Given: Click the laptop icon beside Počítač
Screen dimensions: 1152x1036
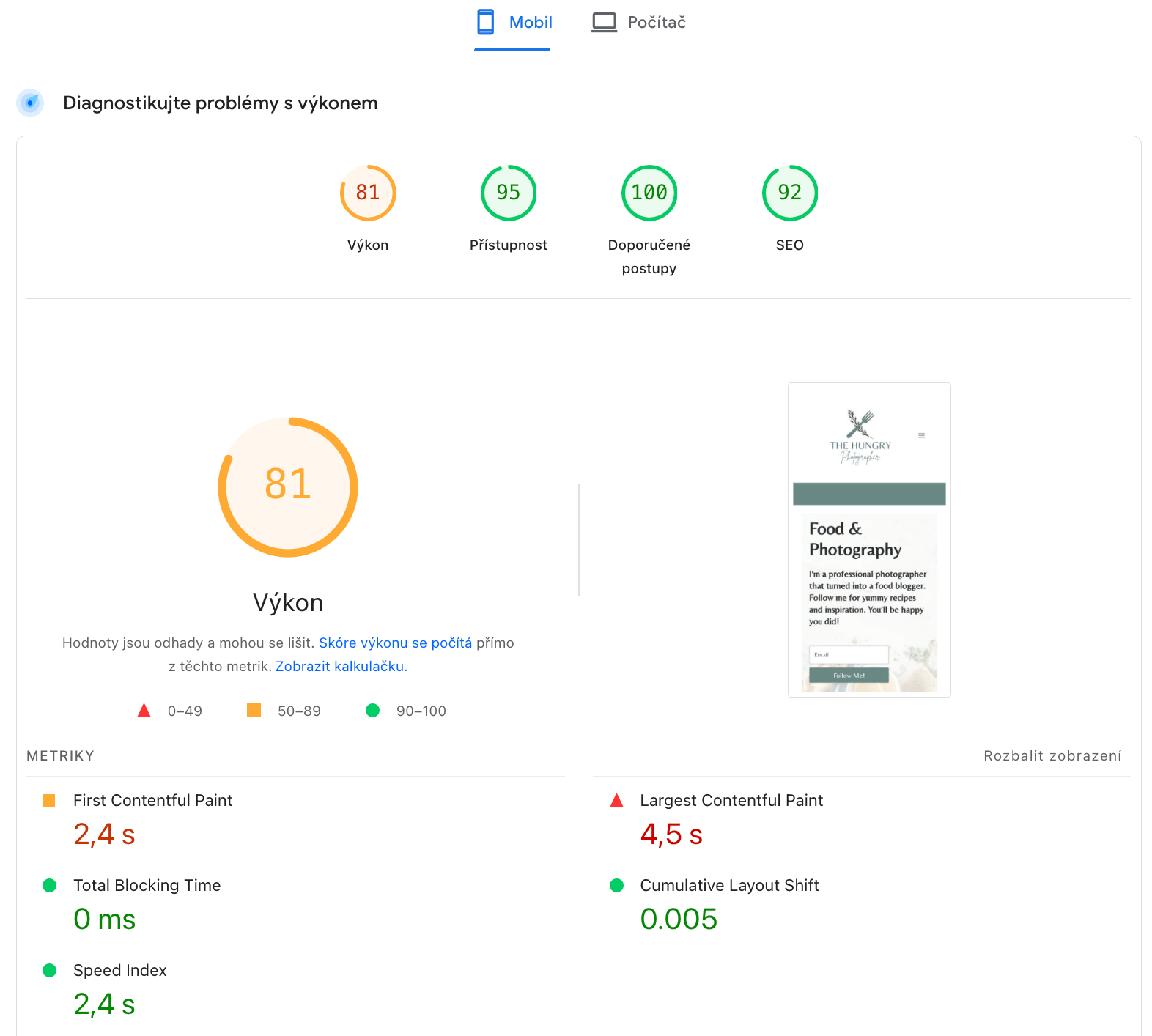Looking at the screenshot, I should coord(604,23).
